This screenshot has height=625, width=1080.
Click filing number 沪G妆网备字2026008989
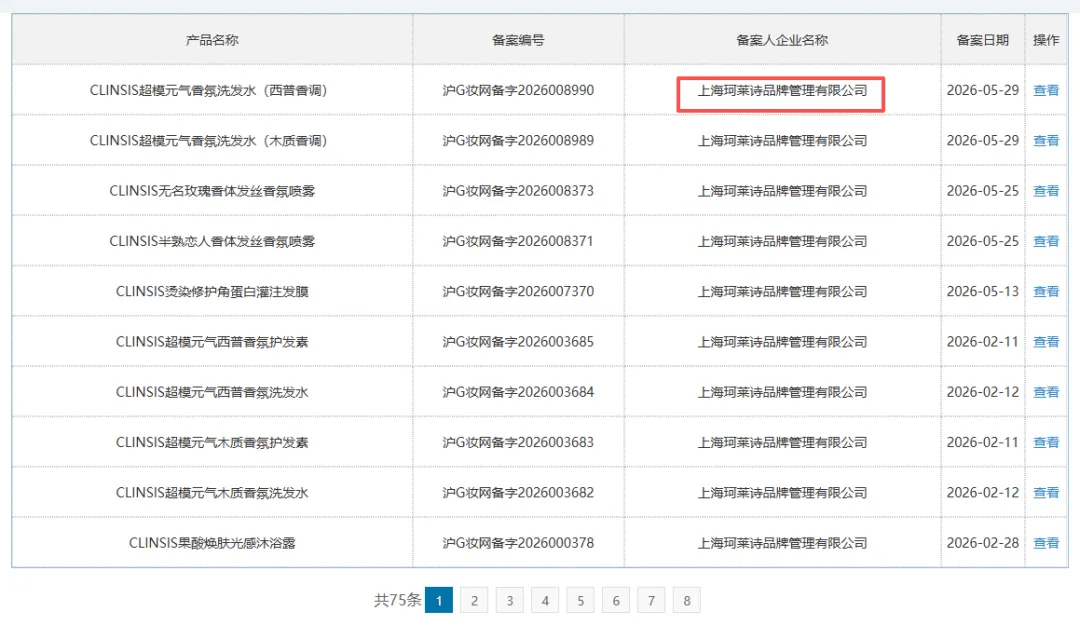(x=518, y=141)
